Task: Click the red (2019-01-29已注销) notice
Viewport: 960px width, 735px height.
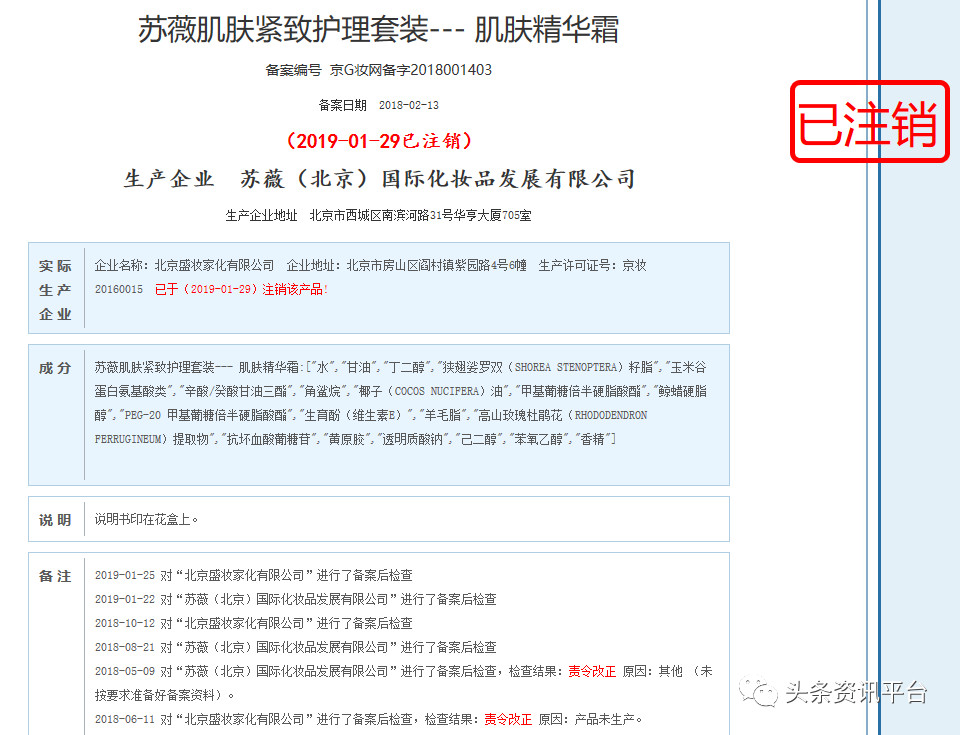Action: point(378,140)
